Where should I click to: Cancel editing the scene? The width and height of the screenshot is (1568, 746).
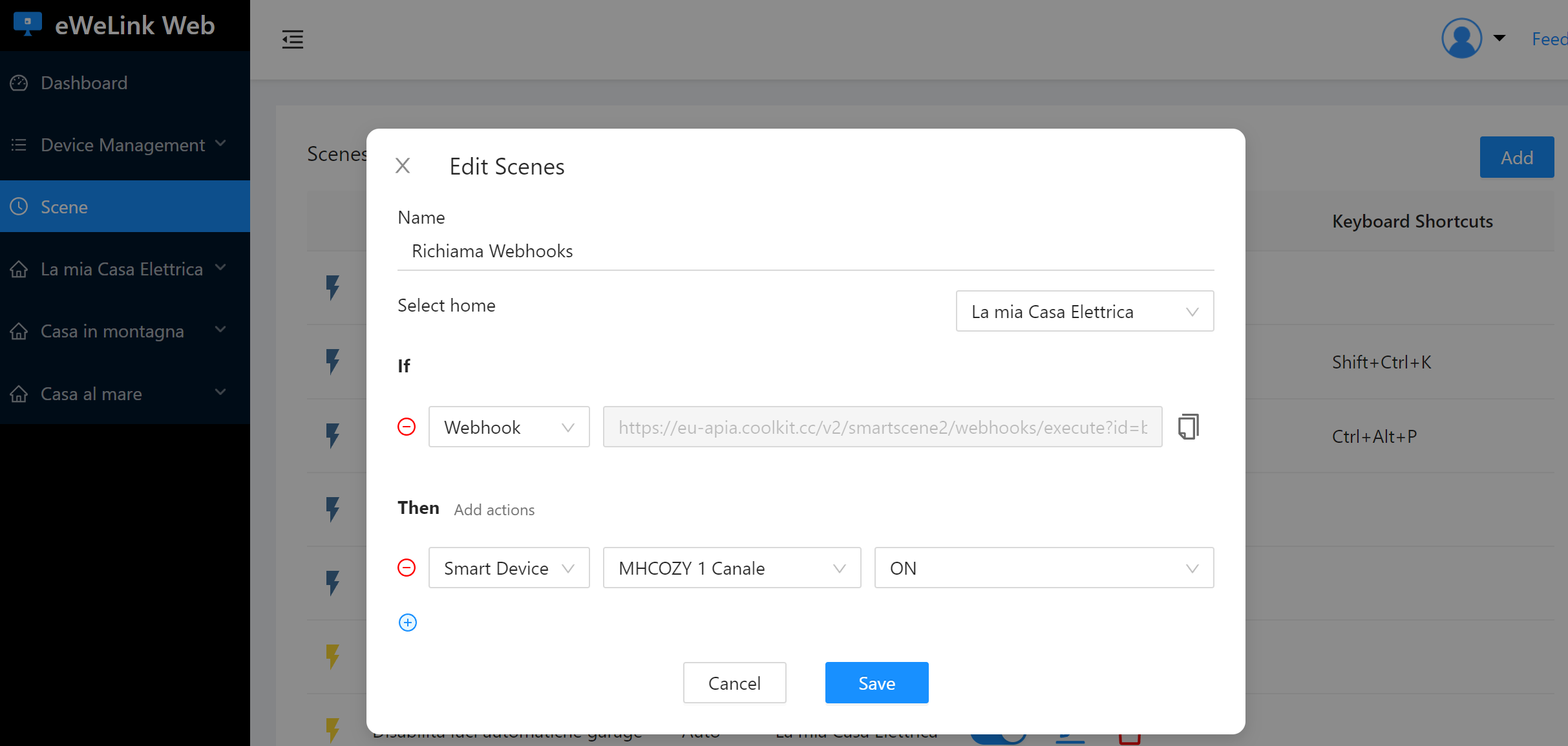734,683
